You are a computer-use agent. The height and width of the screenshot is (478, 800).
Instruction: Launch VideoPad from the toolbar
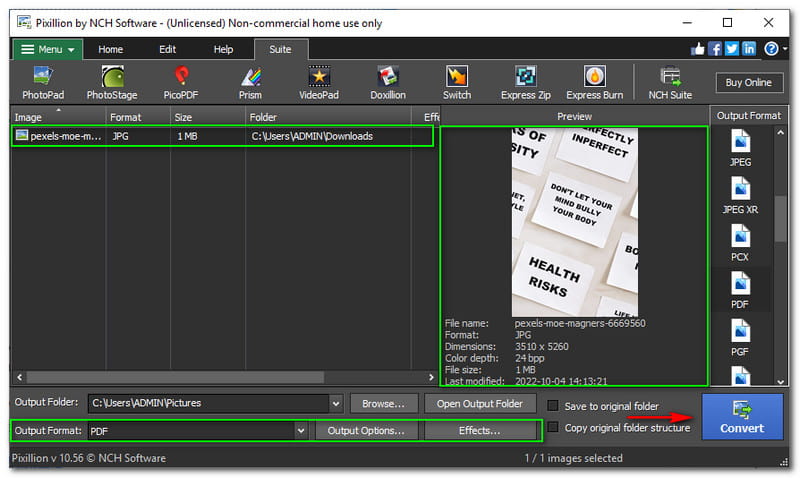click(319, 82)
